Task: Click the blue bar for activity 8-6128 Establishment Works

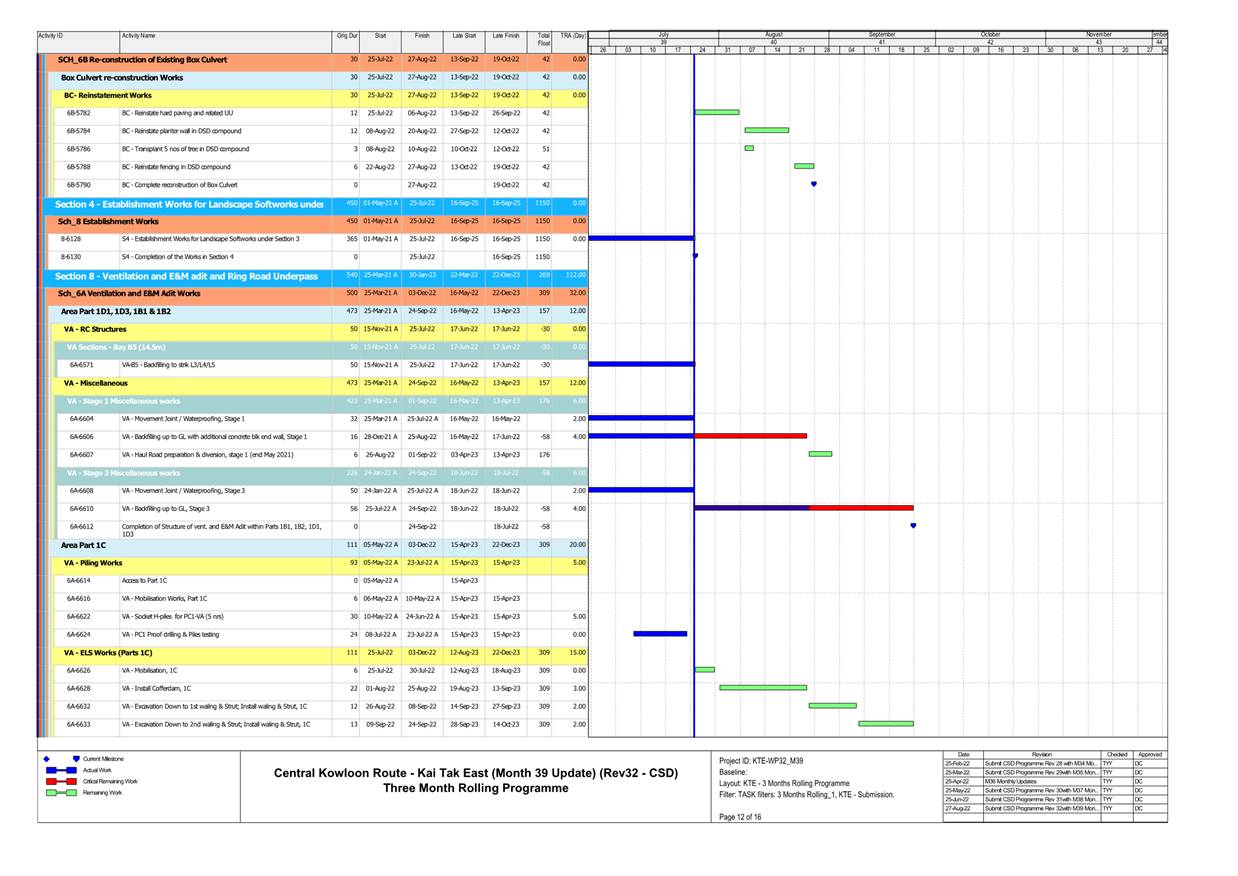Action: pos(640,238)
